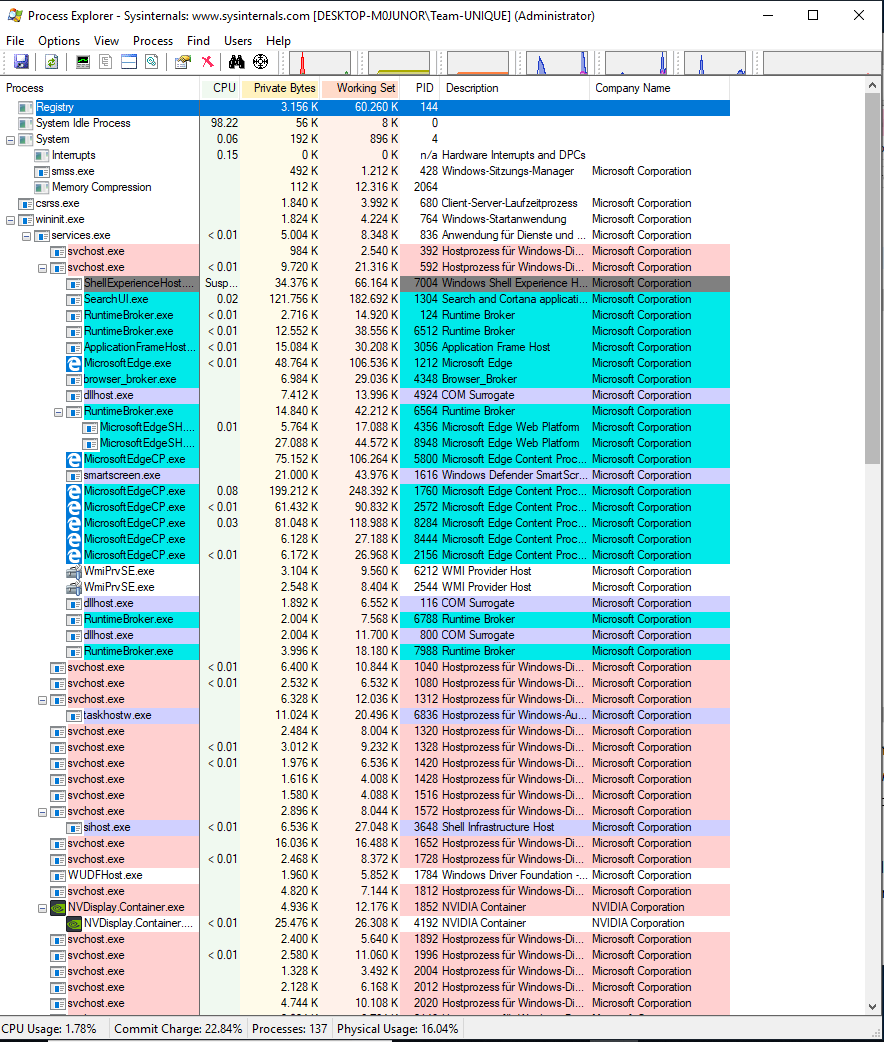Screen dimensions: 884x1042
Task: Click the vertical scrollbar down arrow
Action: tap(873, 1007)
